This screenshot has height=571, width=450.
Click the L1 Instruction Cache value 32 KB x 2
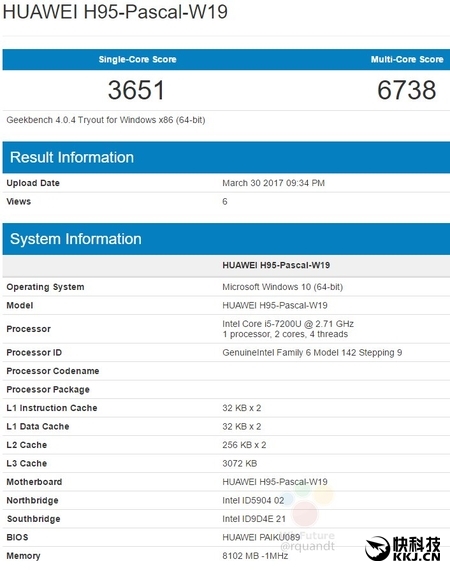click(242, 408)
